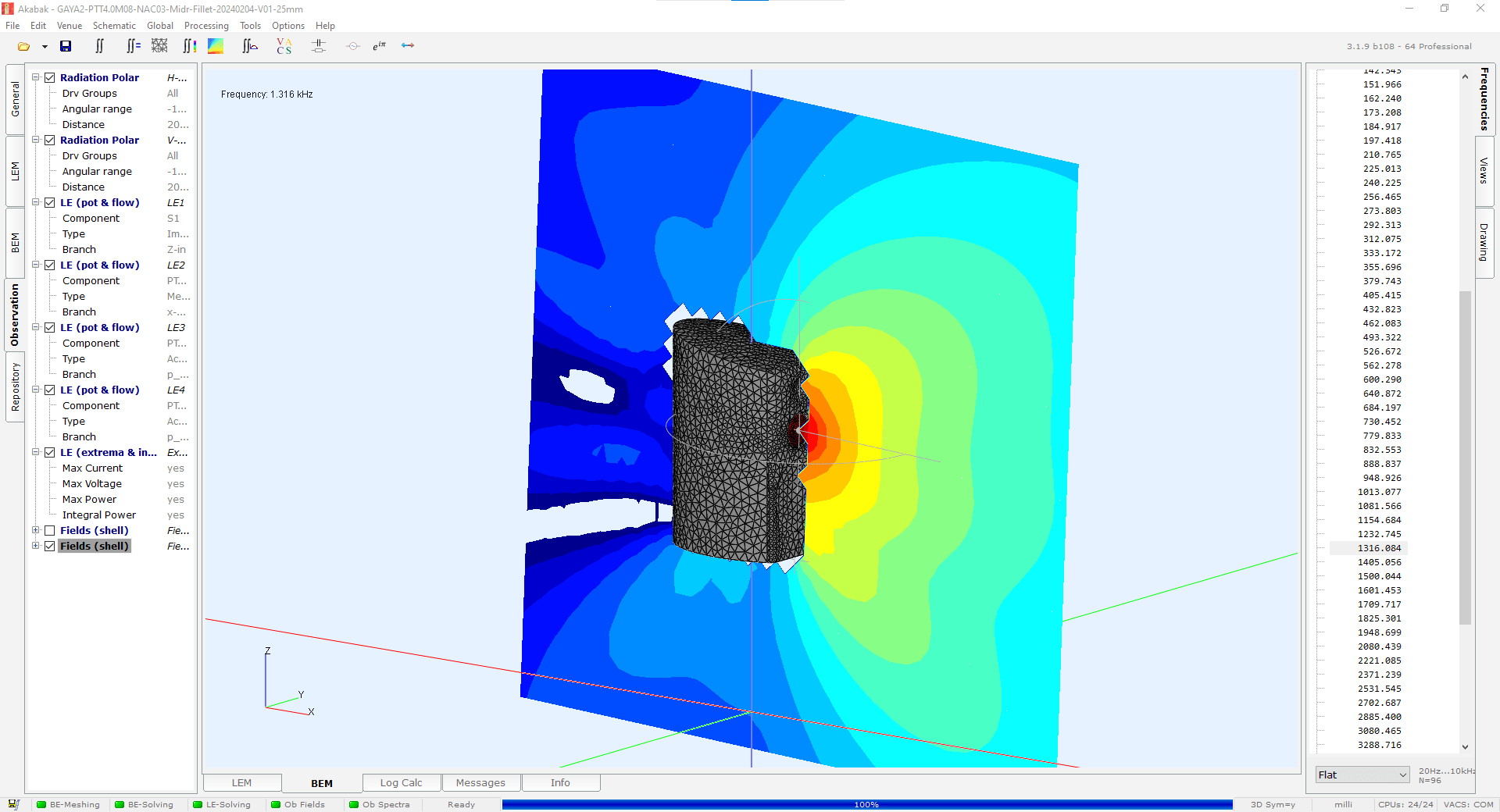Open the Options menu
Screen dimensions: 1500x812
tap(288, 26)
